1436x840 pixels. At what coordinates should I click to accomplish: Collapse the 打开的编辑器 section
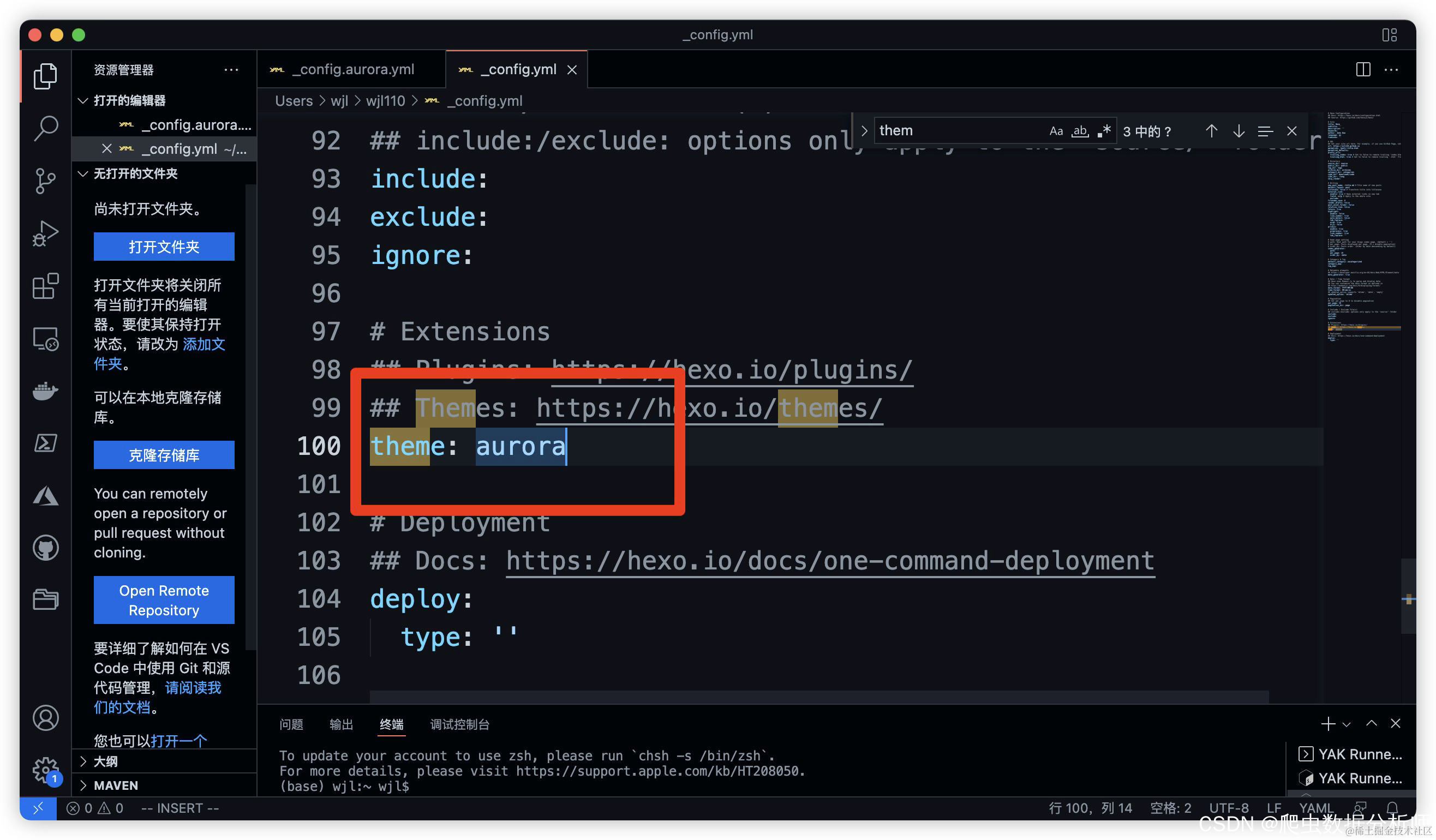[x=129, y=101]
